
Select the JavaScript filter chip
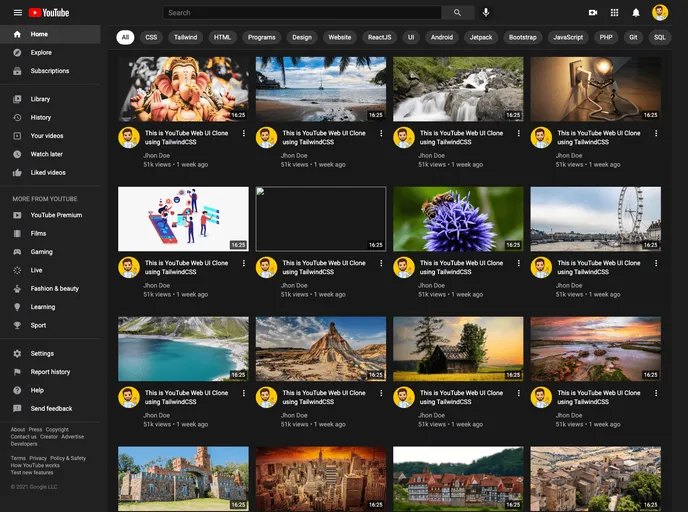pos(568,37)
